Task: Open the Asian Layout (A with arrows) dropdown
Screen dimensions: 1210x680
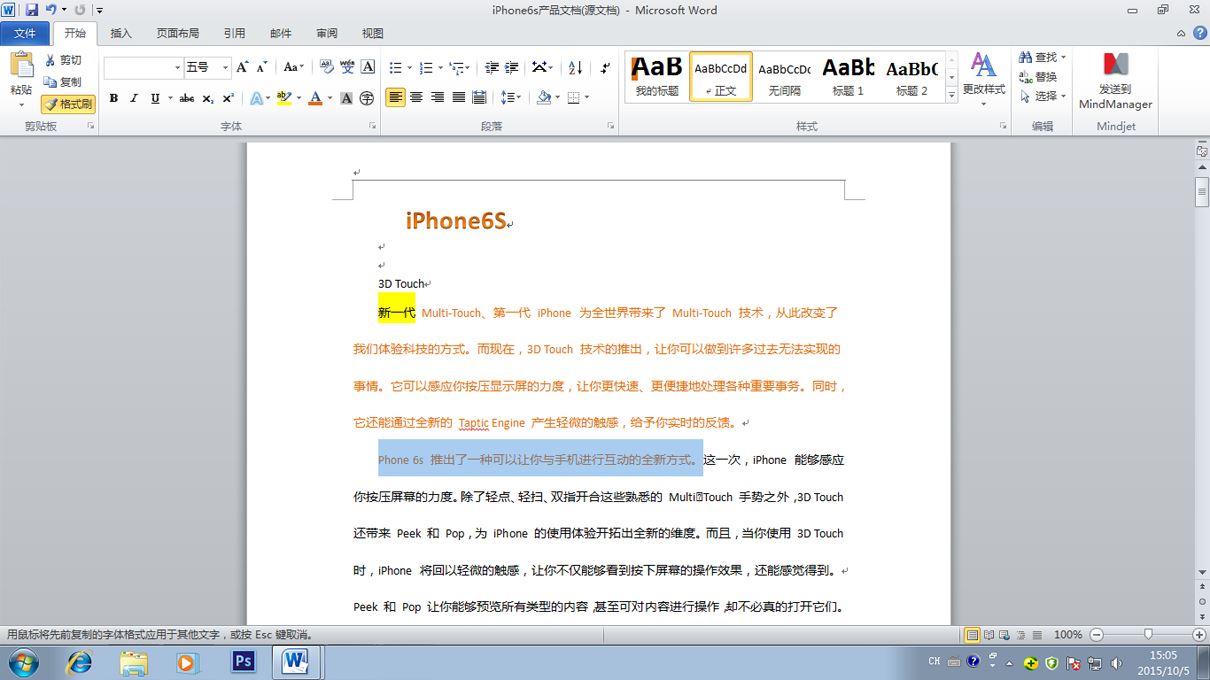Action: click(x=542, y=67)
